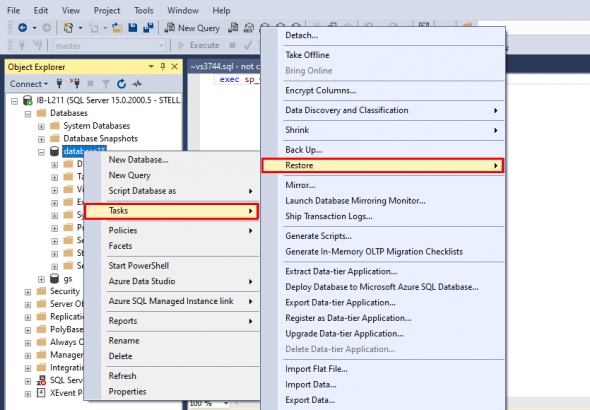Expand the gs database node
The height and width of the screenshot is (410, 590).
tap(41, 279)
